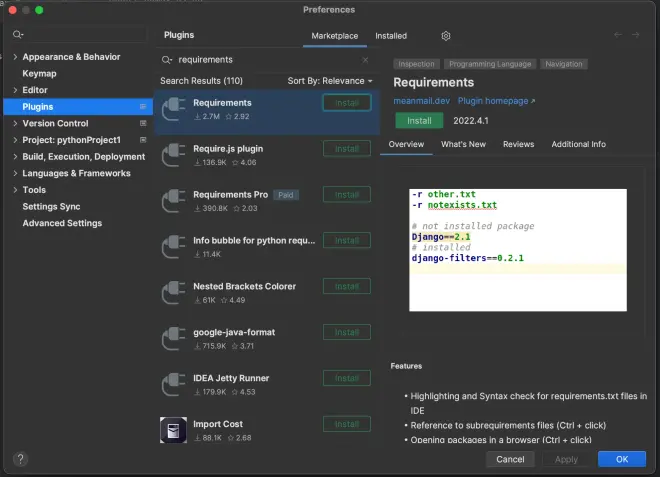Open the plugins settings gear icon
This screenshot has width=660, height=477.
point(446,36)
